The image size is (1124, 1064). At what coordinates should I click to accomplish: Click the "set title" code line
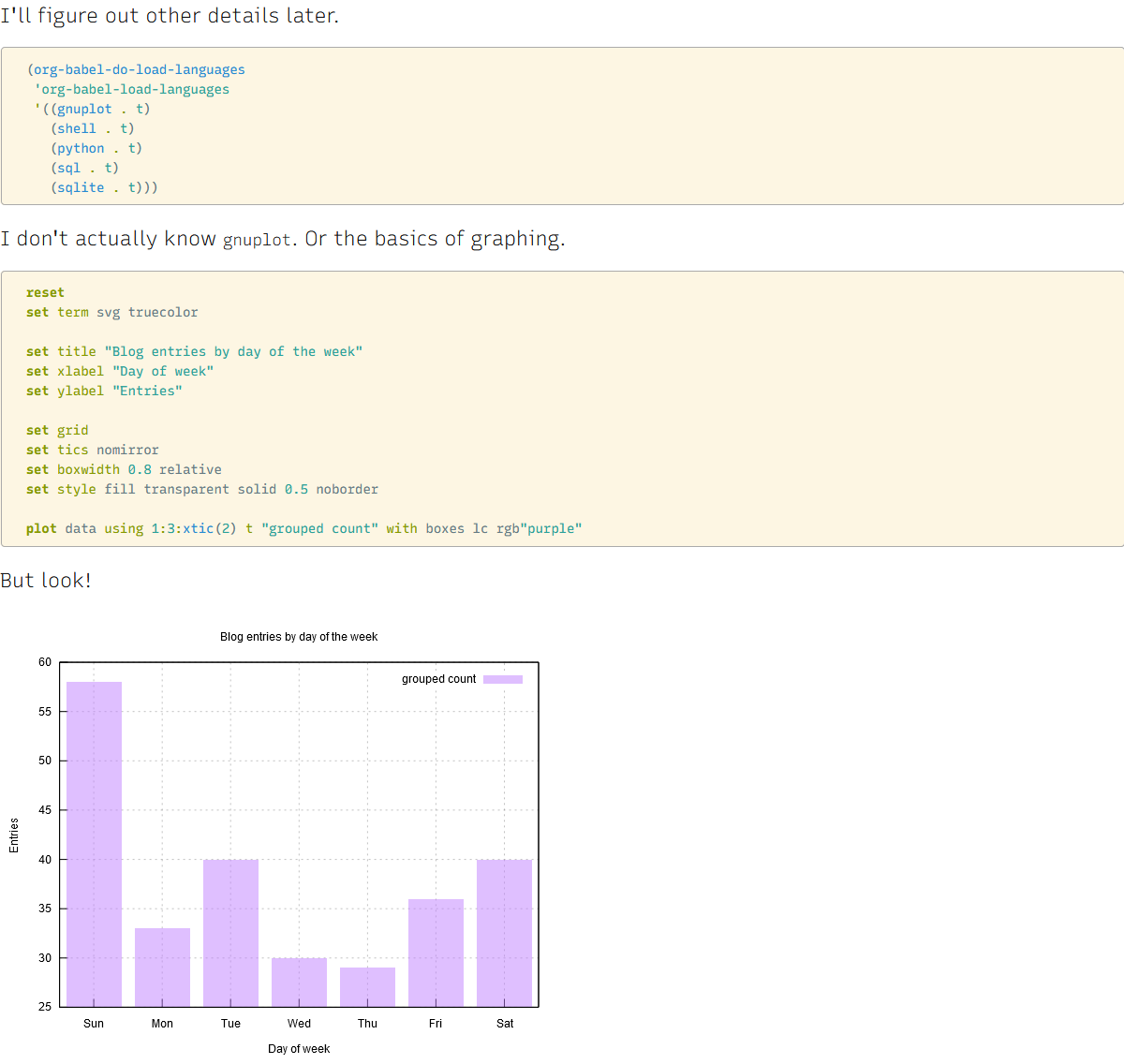194,351
